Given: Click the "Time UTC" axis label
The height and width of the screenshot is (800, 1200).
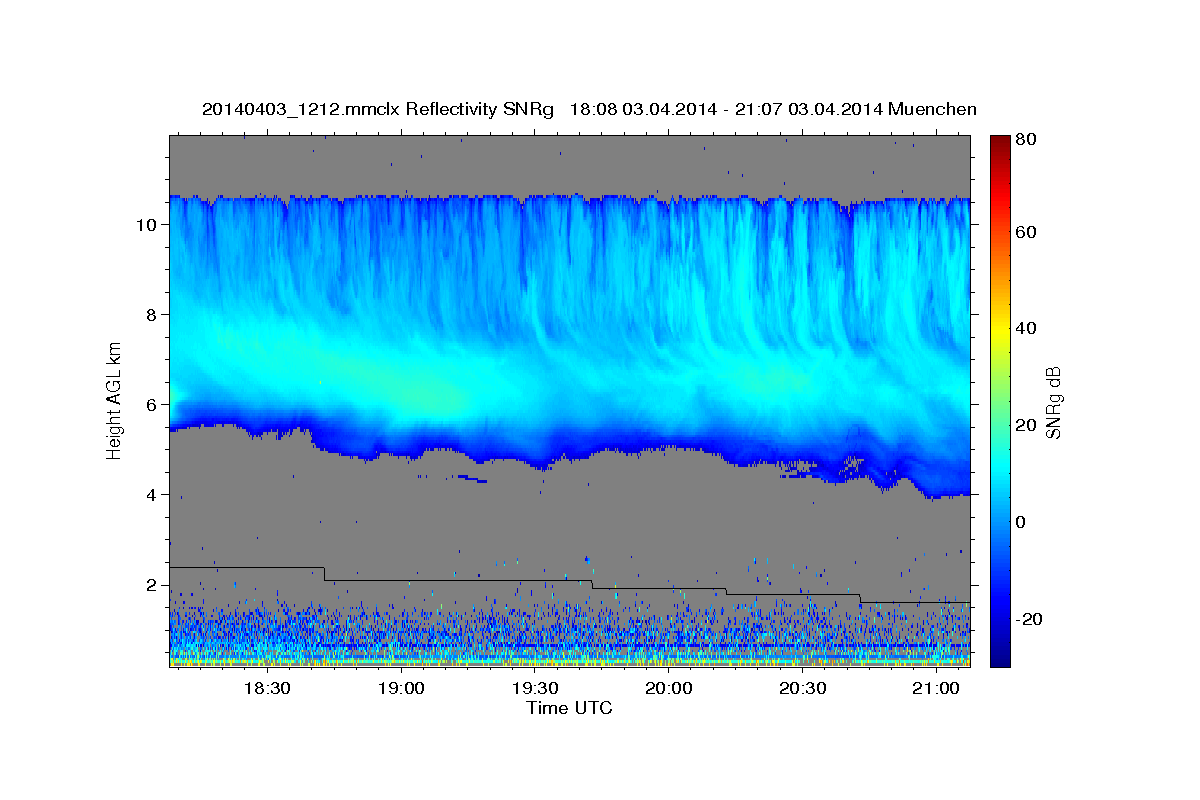Looking at the screenshot, I should (569, 708).
